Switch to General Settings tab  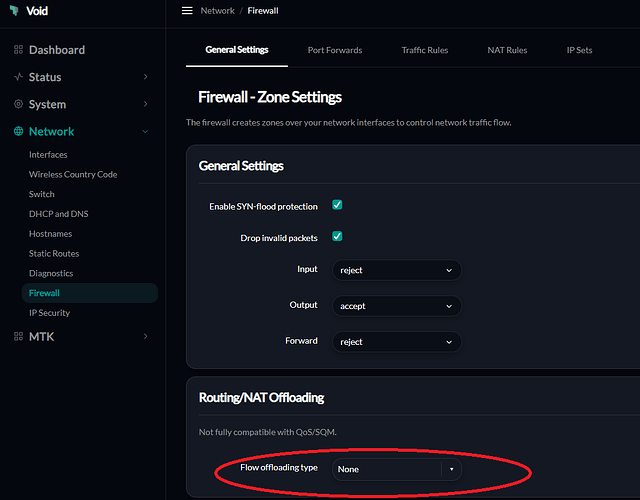(237, 50)
